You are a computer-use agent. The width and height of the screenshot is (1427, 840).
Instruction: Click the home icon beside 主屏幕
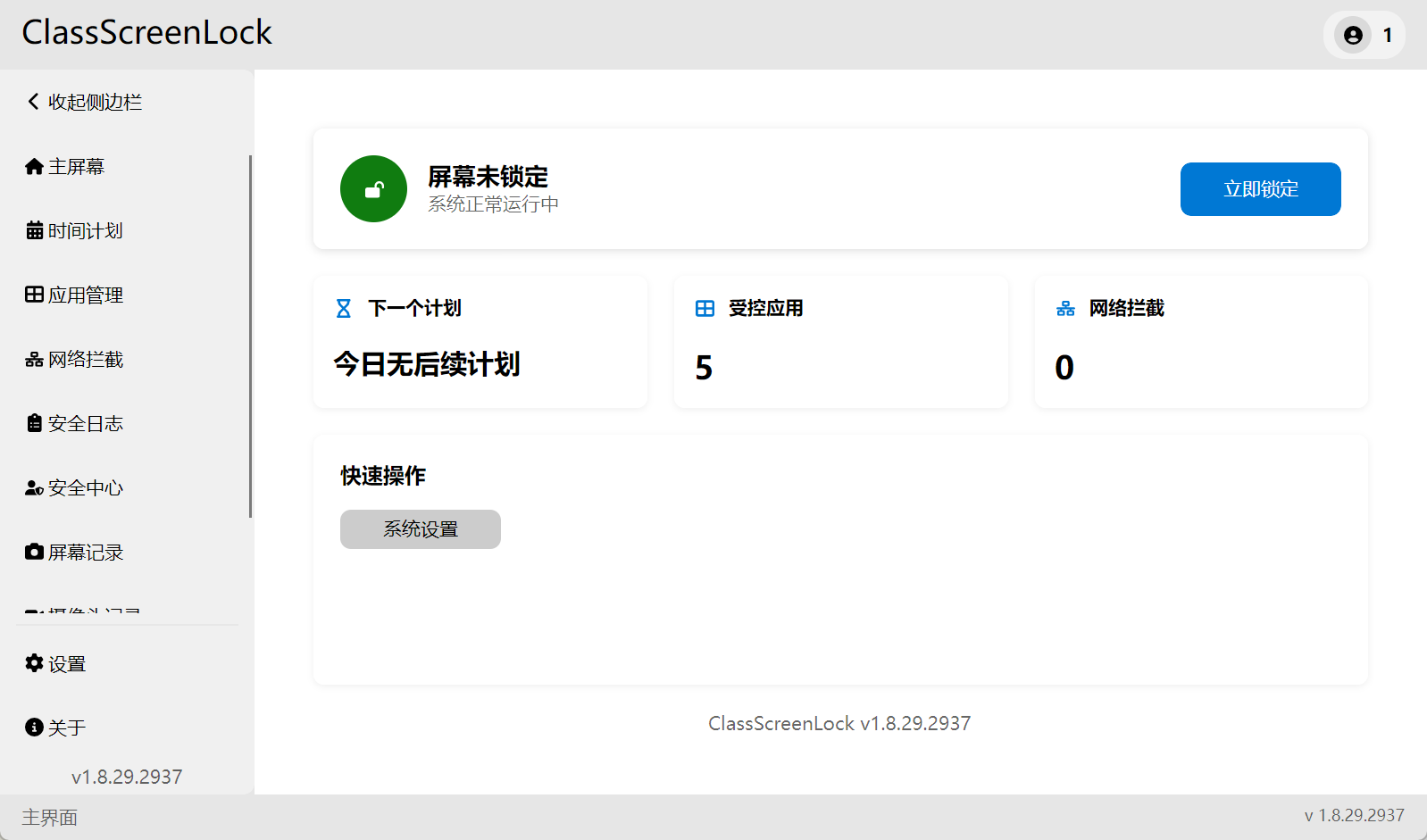point(34,166)
